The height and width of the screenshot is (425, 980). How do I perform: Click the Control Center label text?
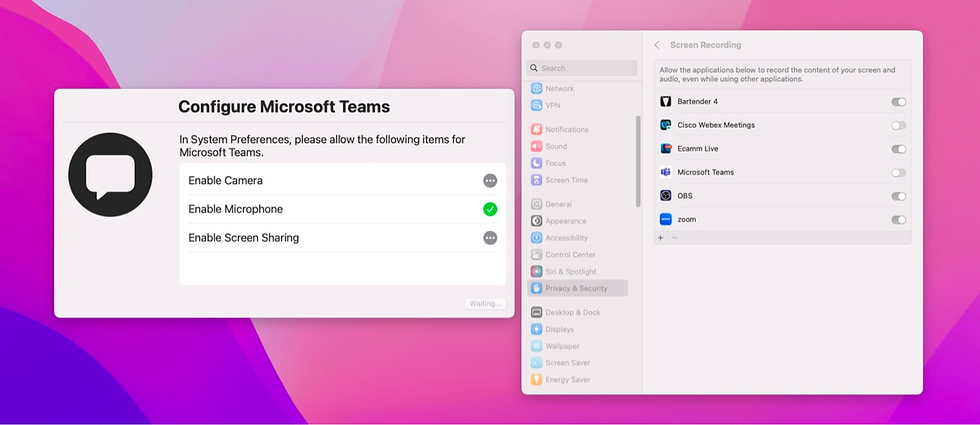571,254
